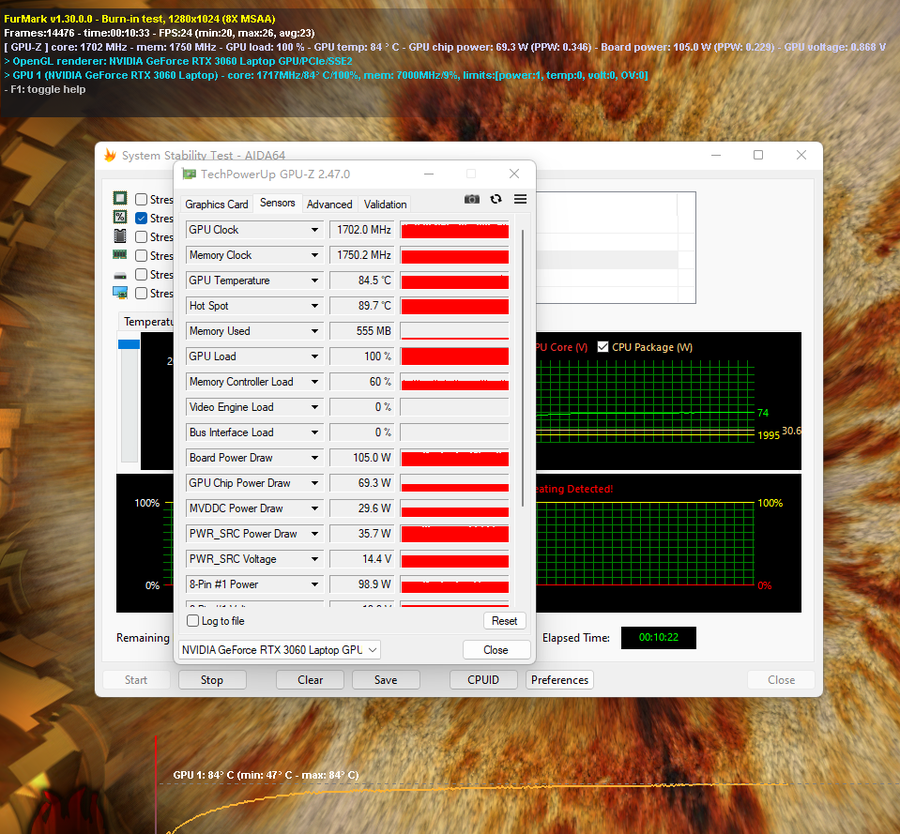Expand the GPU Clock sensor dropdown
The width and height of the screenshot is (900, 834).
pyautogui.click(x=314, y=230)
